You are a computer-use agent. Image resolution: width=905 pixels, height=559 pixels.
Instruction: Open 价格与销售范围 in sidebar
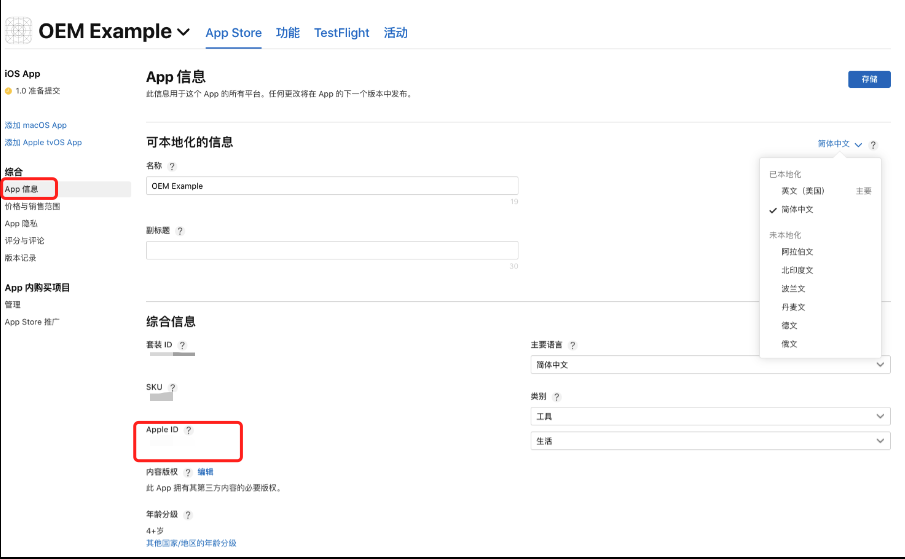pyautogui.click(x=32, y=207)
